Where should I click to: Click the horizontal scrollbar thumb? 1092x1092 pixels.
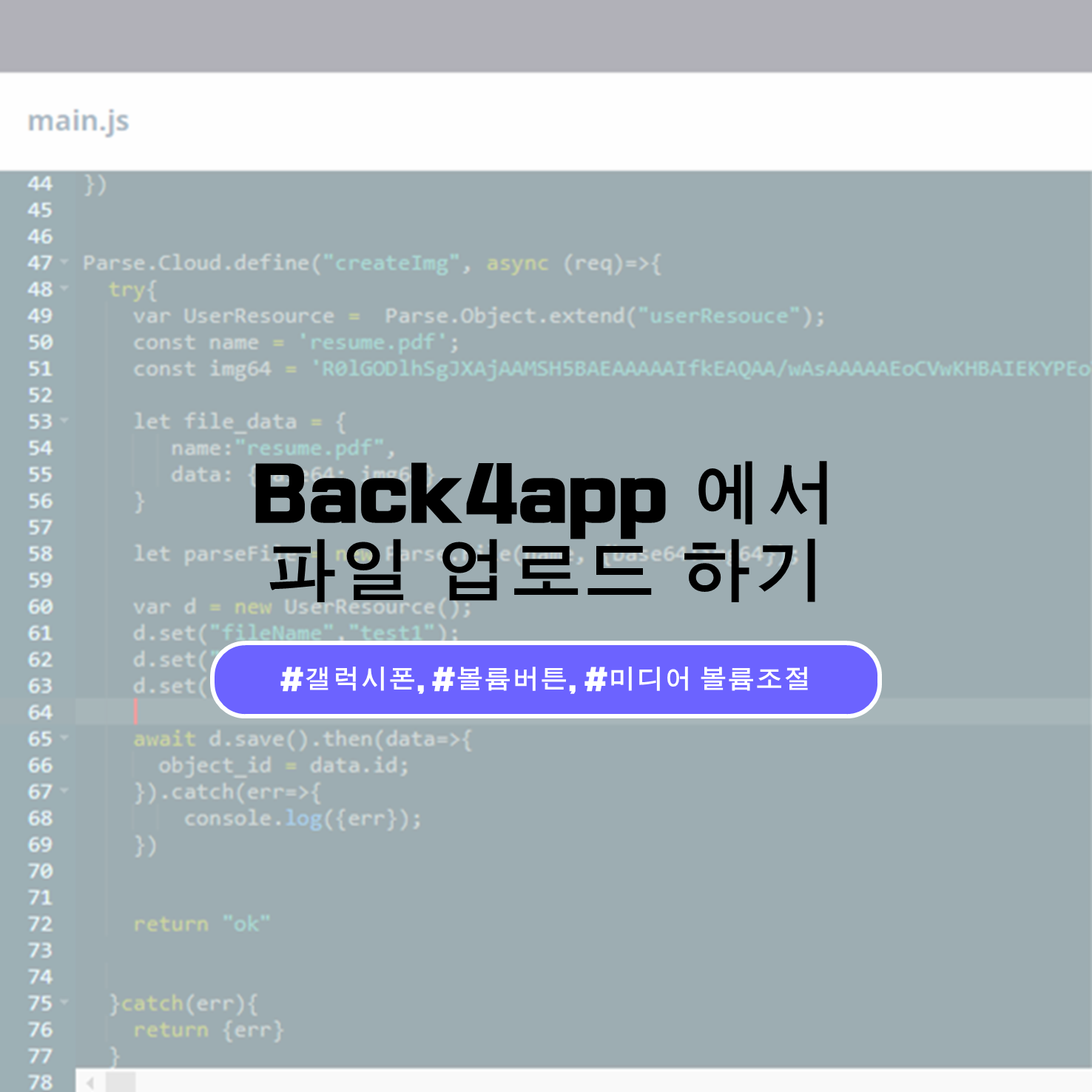point(121,1082)
